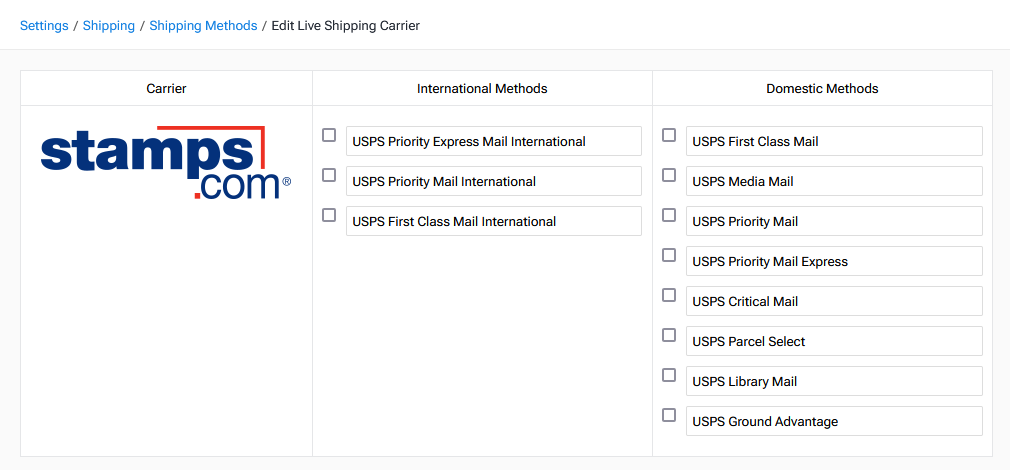Enable the USPS Parcel Select checkbox
Viewport: 1010px width, 470px height.
(669, 335)
